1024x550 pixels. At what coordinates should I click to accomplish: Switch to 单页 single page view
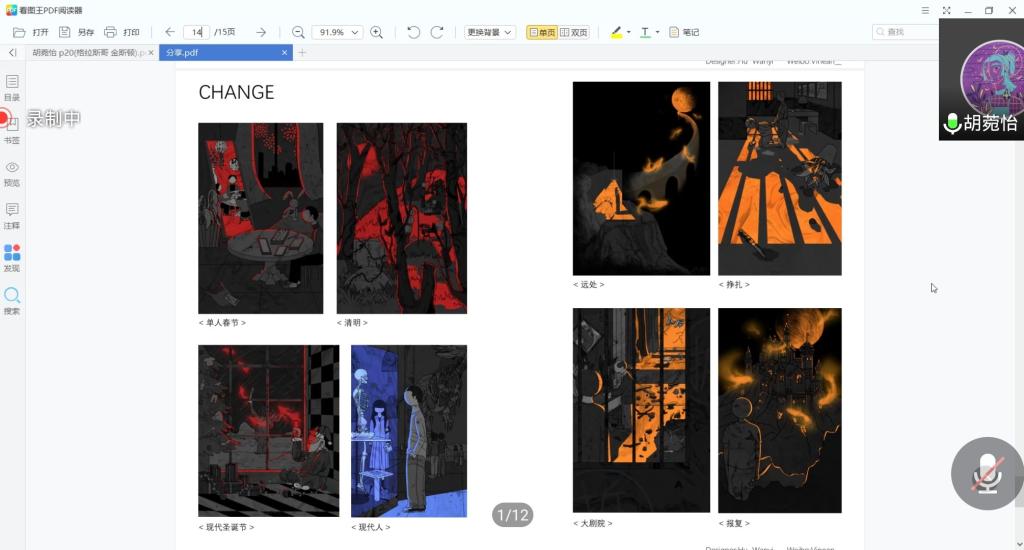(541, 32)
